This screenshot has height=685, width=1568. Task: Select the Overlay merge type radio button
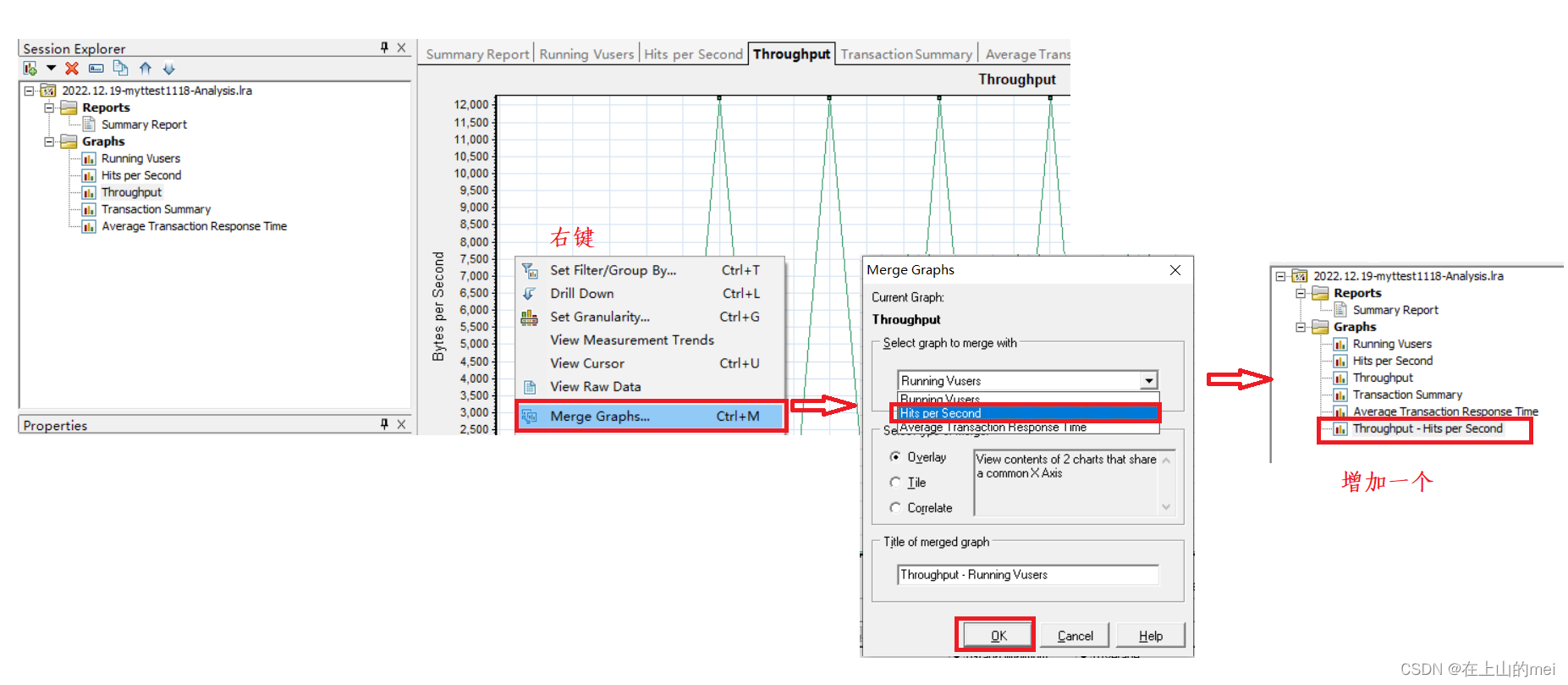895,457
